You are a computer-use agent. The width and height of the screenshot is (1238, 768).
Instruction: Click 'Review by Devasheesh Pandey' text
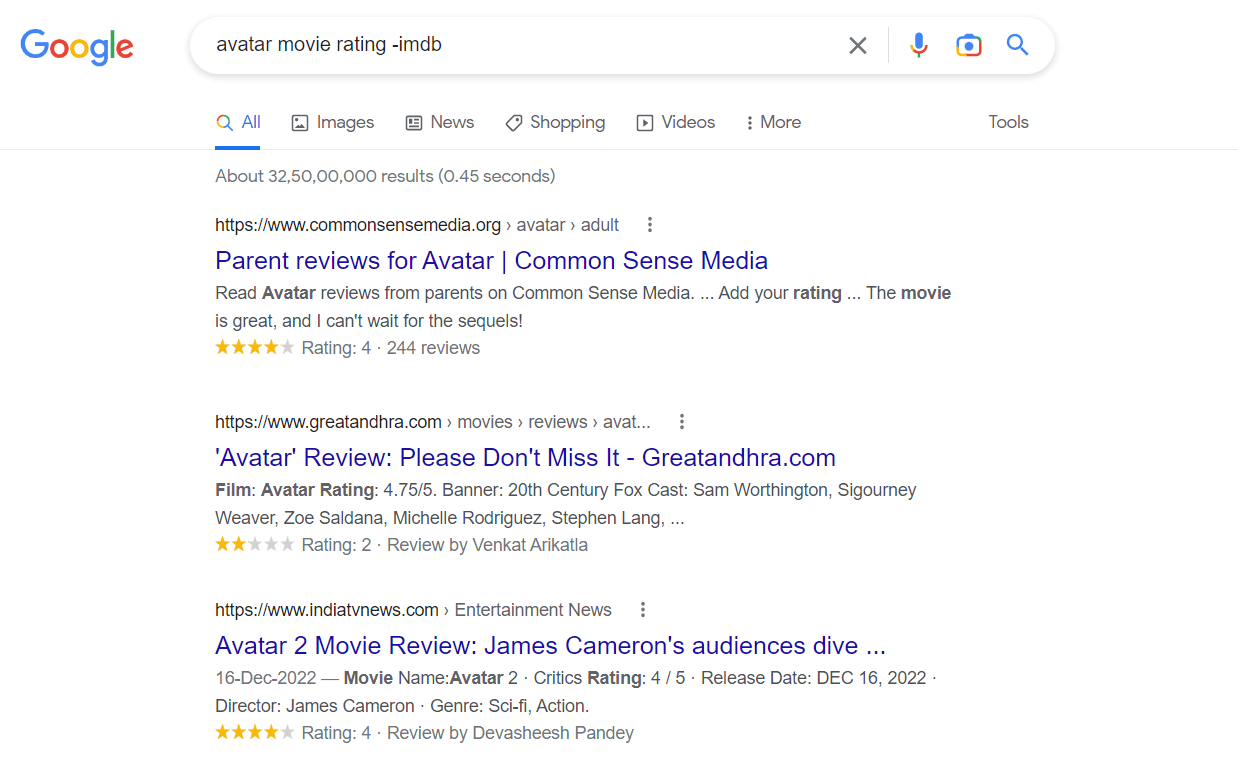[x=510, y=733]
